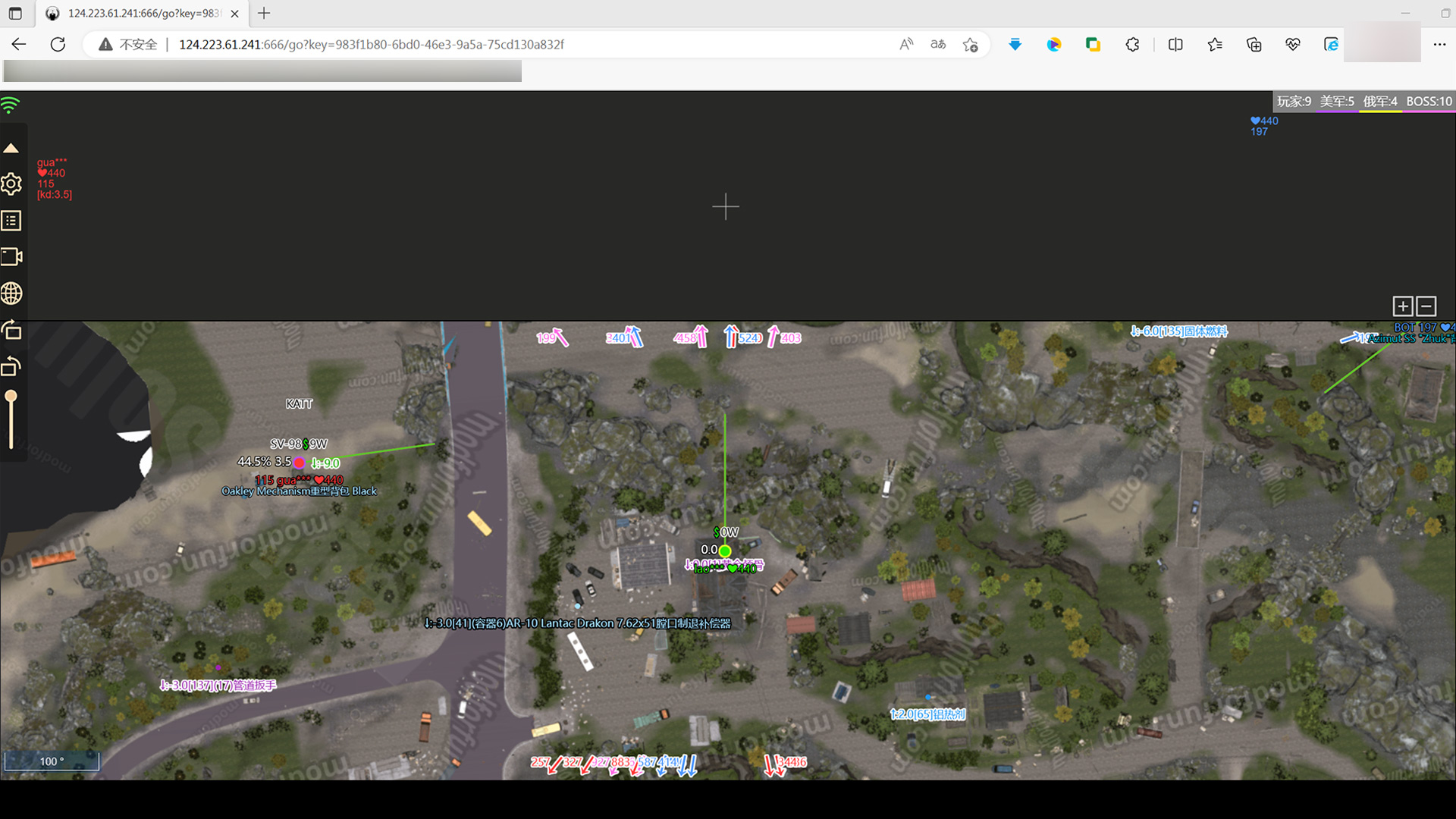Click the globe map icon
Image resolution: width=1456 pixels, height=819 pixels.
[x=11, y=293]
